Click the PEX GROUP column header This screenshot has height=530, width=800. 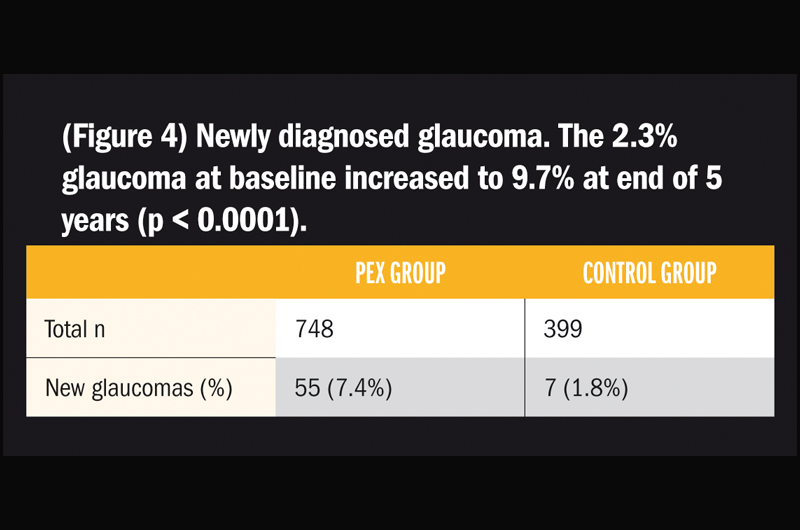(401, 273)
